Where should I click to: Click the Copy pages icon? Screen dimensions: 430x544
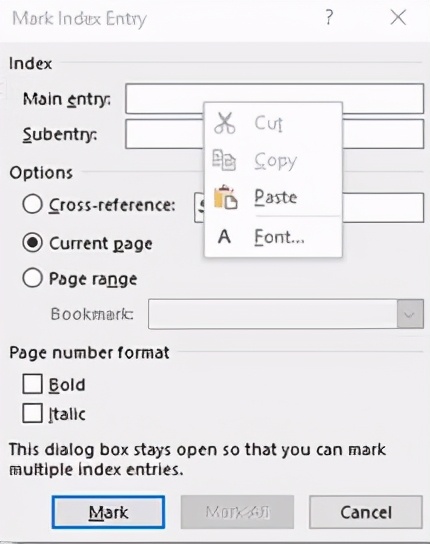point(224,160)
